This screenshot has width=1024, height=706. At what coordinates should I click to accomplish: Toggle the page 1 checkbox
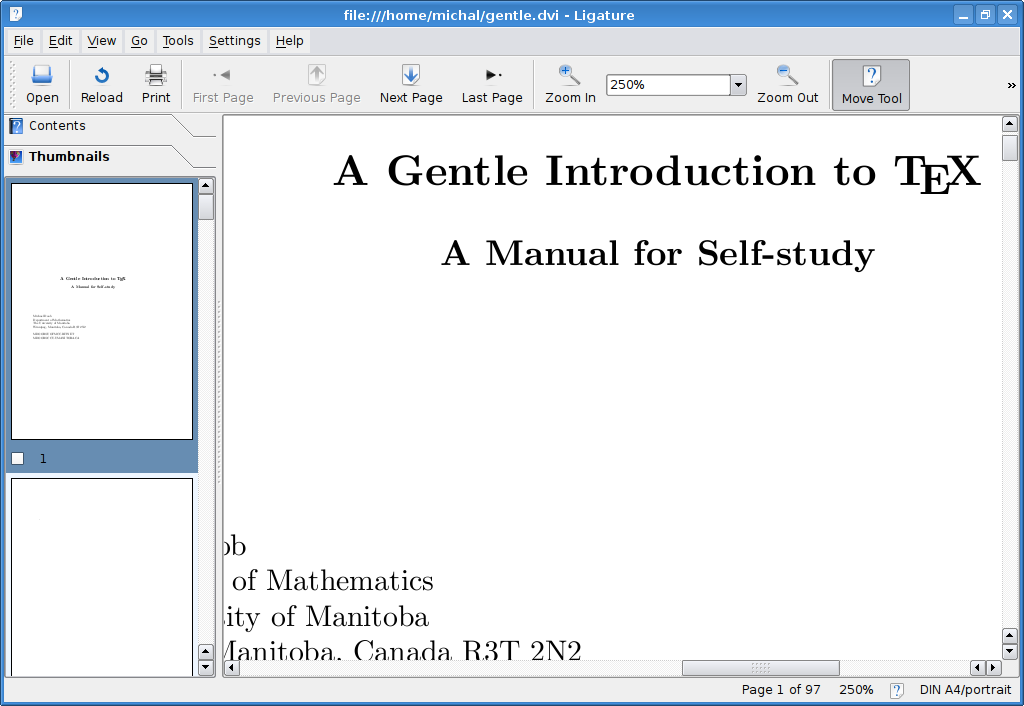18,458
